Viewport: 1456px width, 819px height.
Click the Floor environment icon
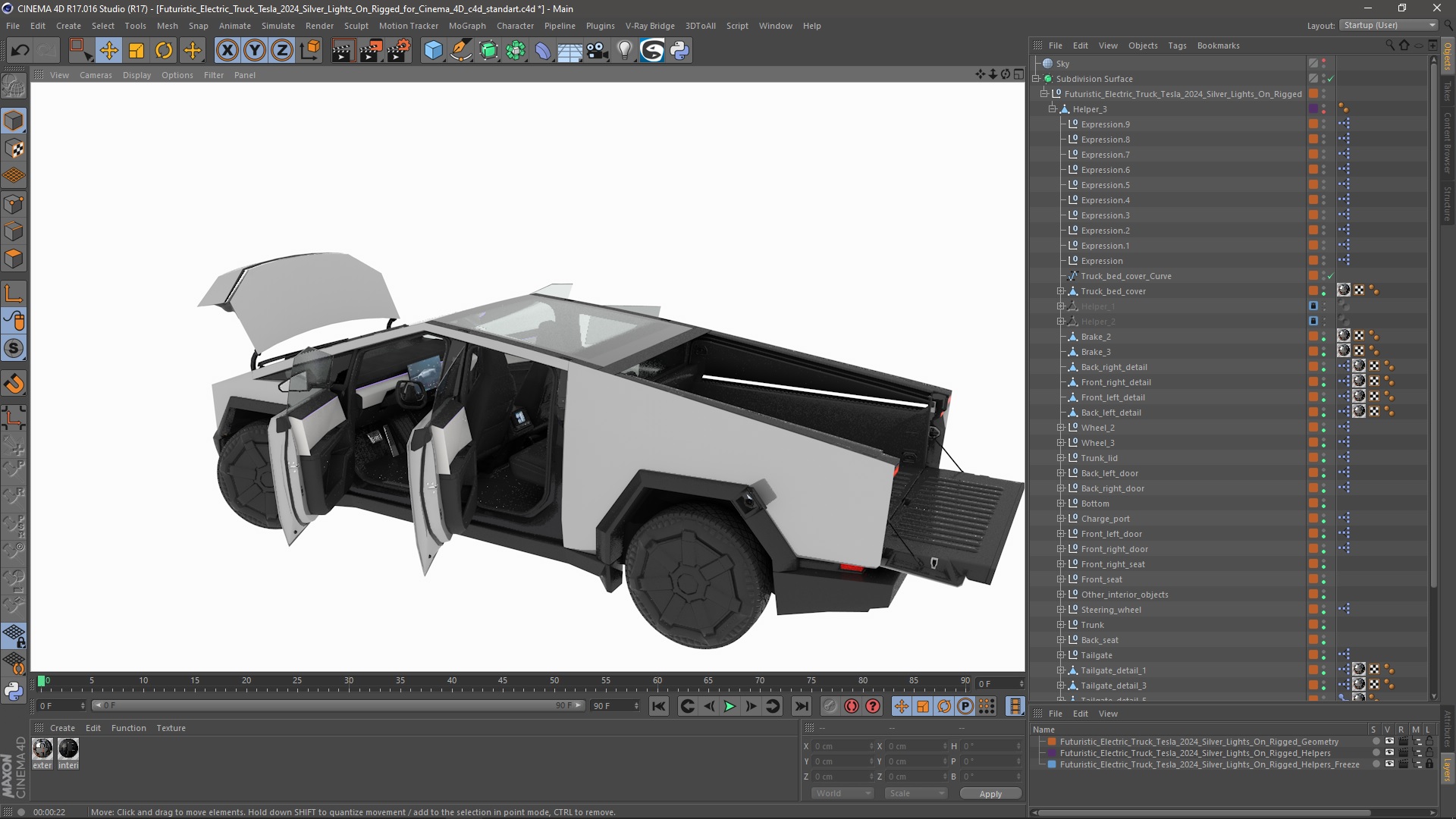[570, 51]
